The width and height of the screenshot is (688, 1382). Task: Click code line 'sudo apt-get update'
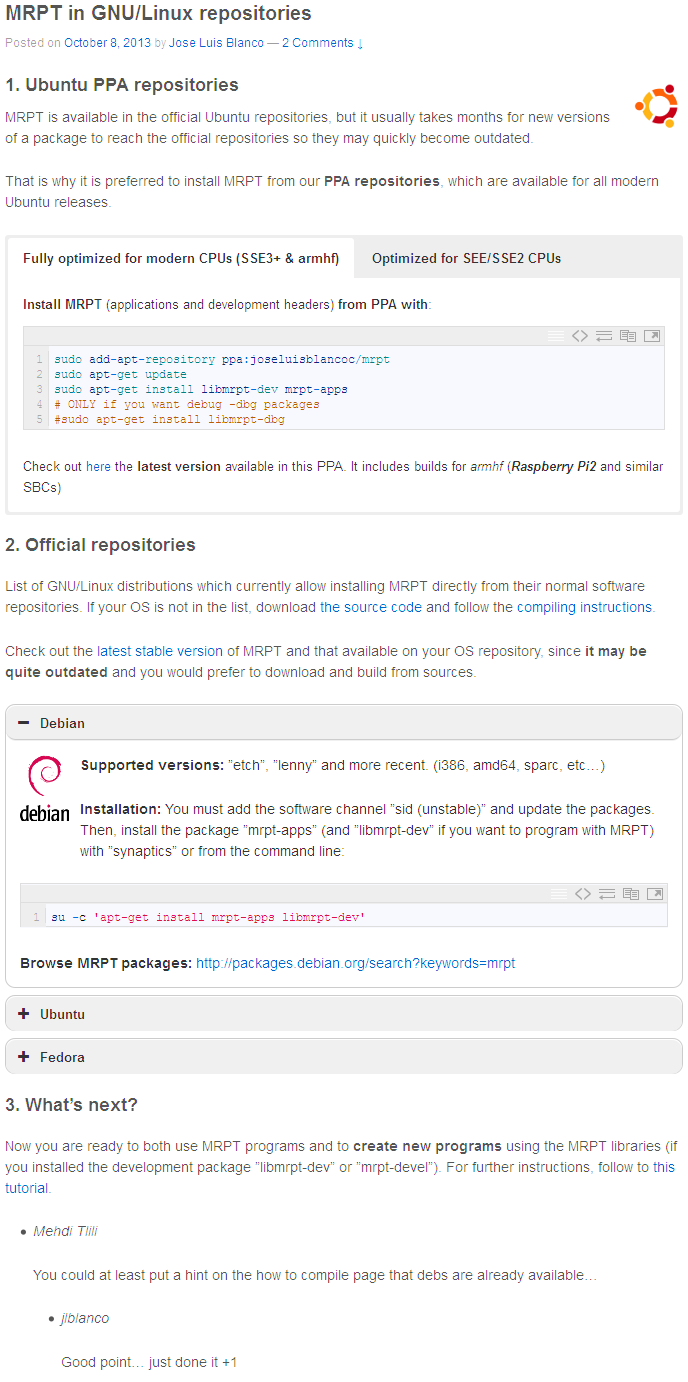120,374
